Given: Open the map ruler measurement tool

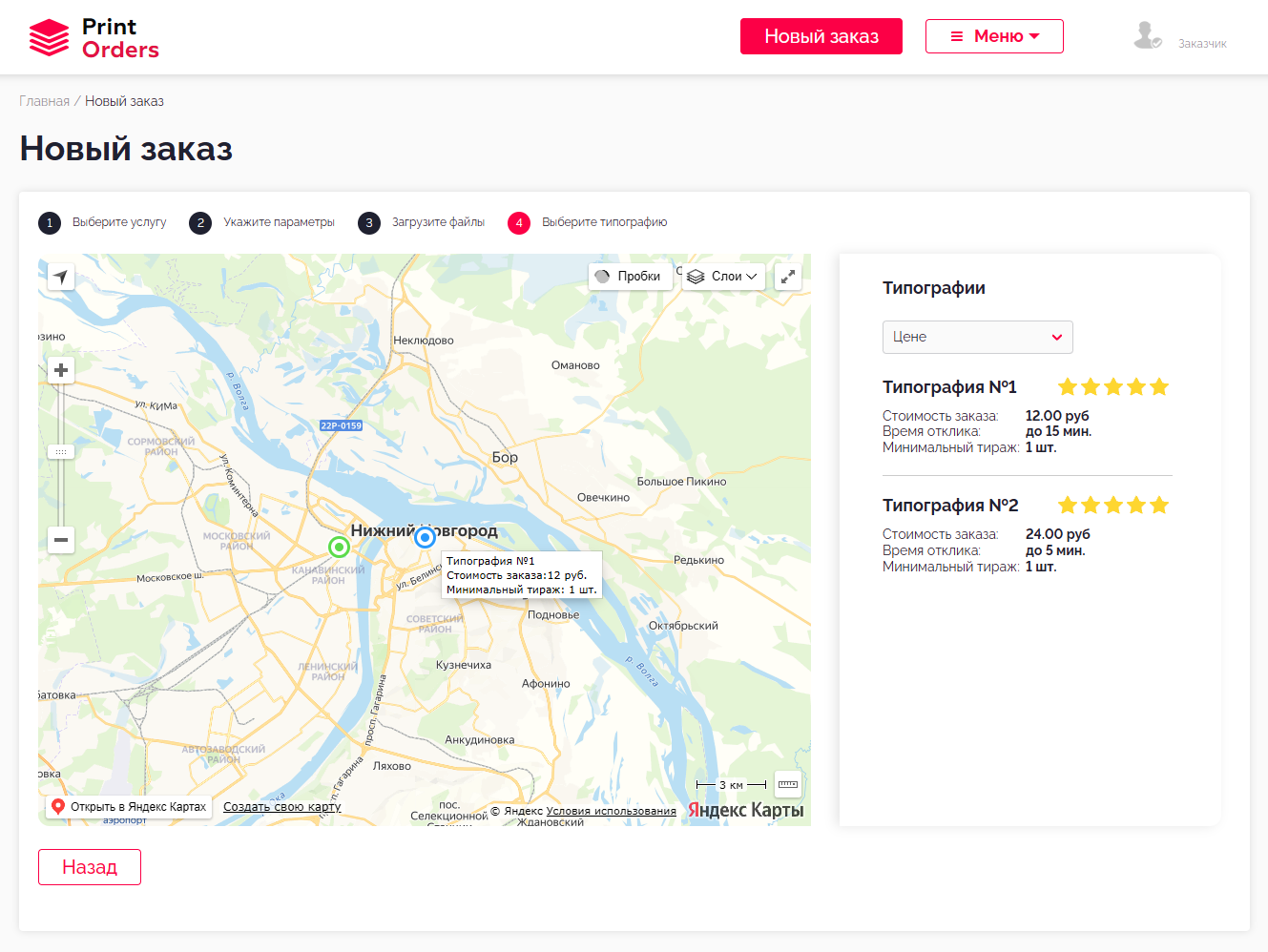Looking at the screenshot, I should (788, 784).
